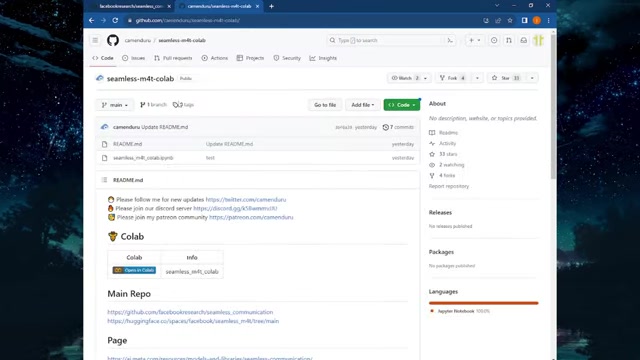
Task: Open the GitHub home logo
Action: tap(113, 40)
